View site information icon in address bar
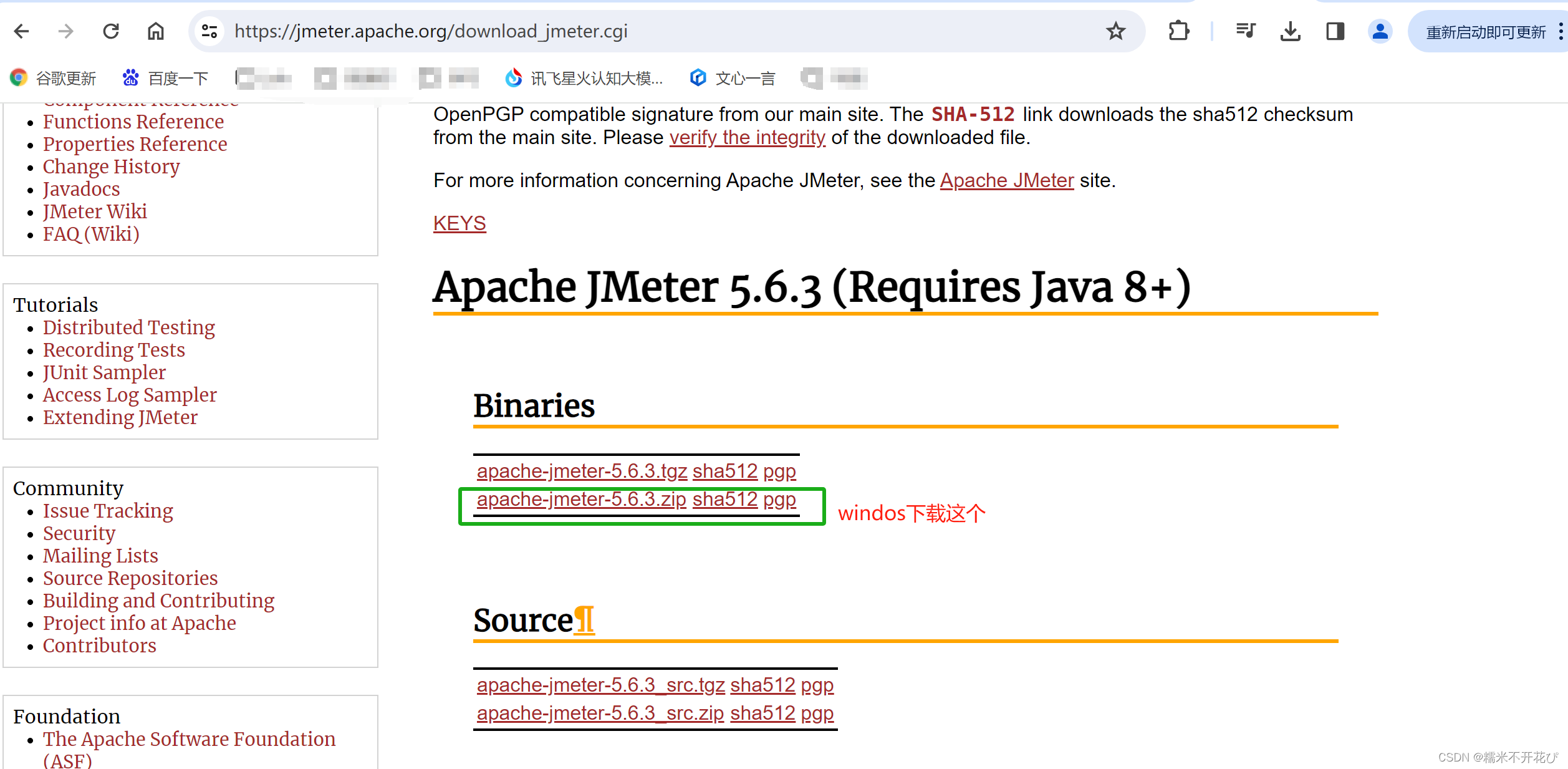The width and height of the screenshot is (1568, 769). pyautogui.click(x=209, y=31)
